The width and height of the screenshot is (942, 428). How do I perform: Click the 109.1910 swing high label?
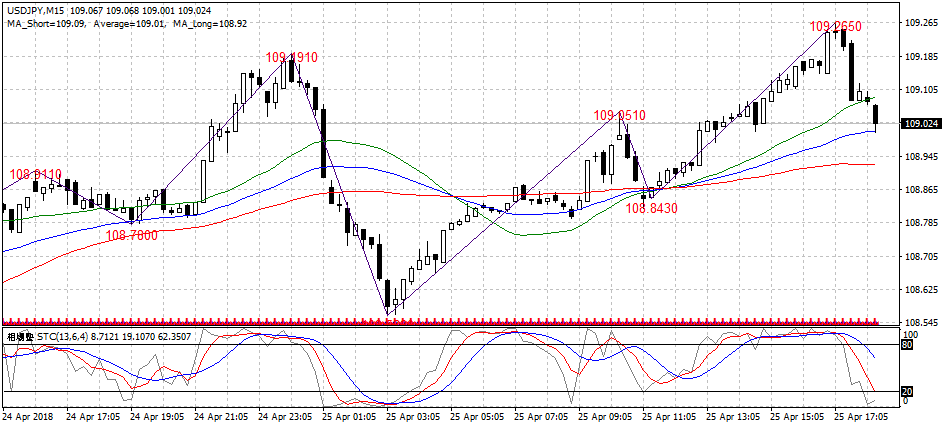tap(291, 58)
